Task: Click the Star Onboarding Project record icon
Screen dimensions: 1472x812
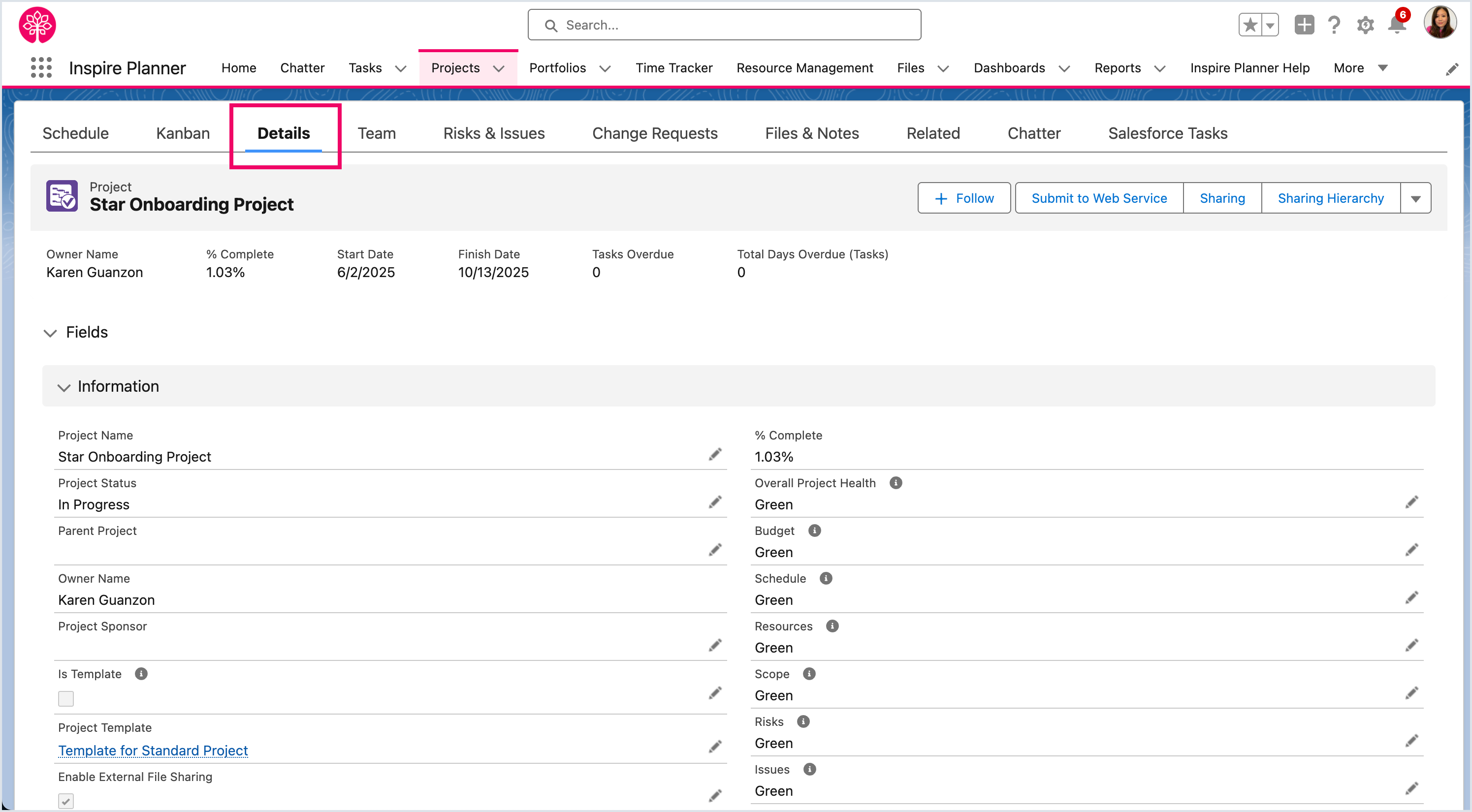Action: pyautogui.click(x=62, y=196)
